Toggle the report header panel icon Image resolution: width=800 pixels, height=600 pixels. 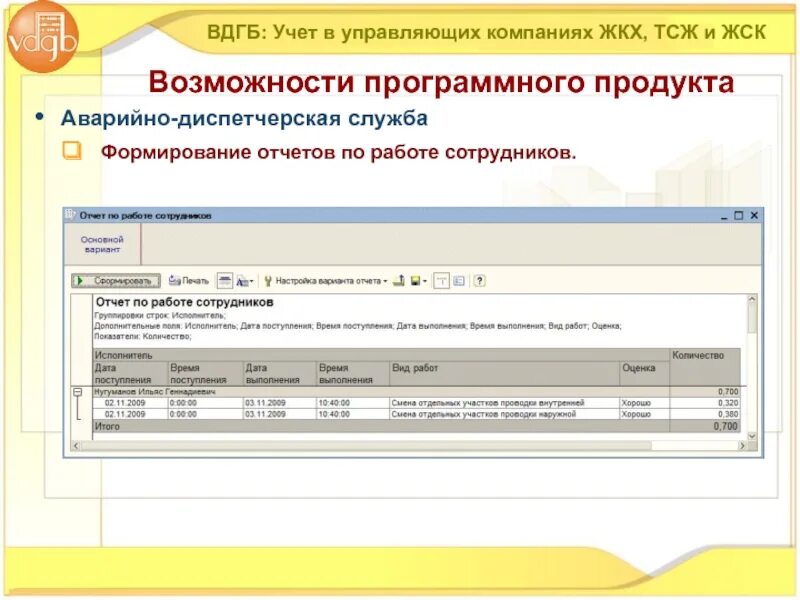tap(224, 281)
